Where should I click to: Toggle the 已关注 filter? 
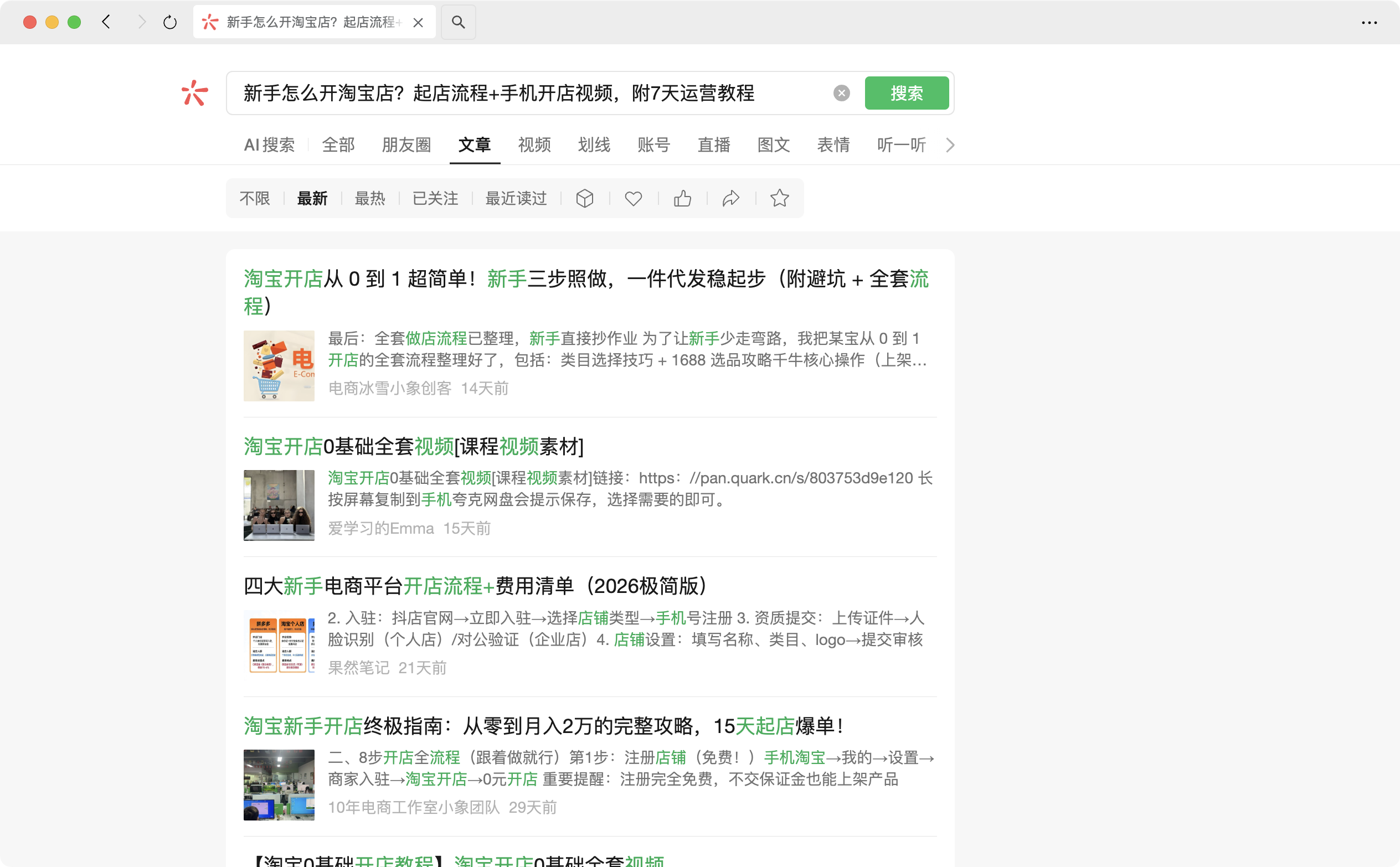(x=435, y=198)
